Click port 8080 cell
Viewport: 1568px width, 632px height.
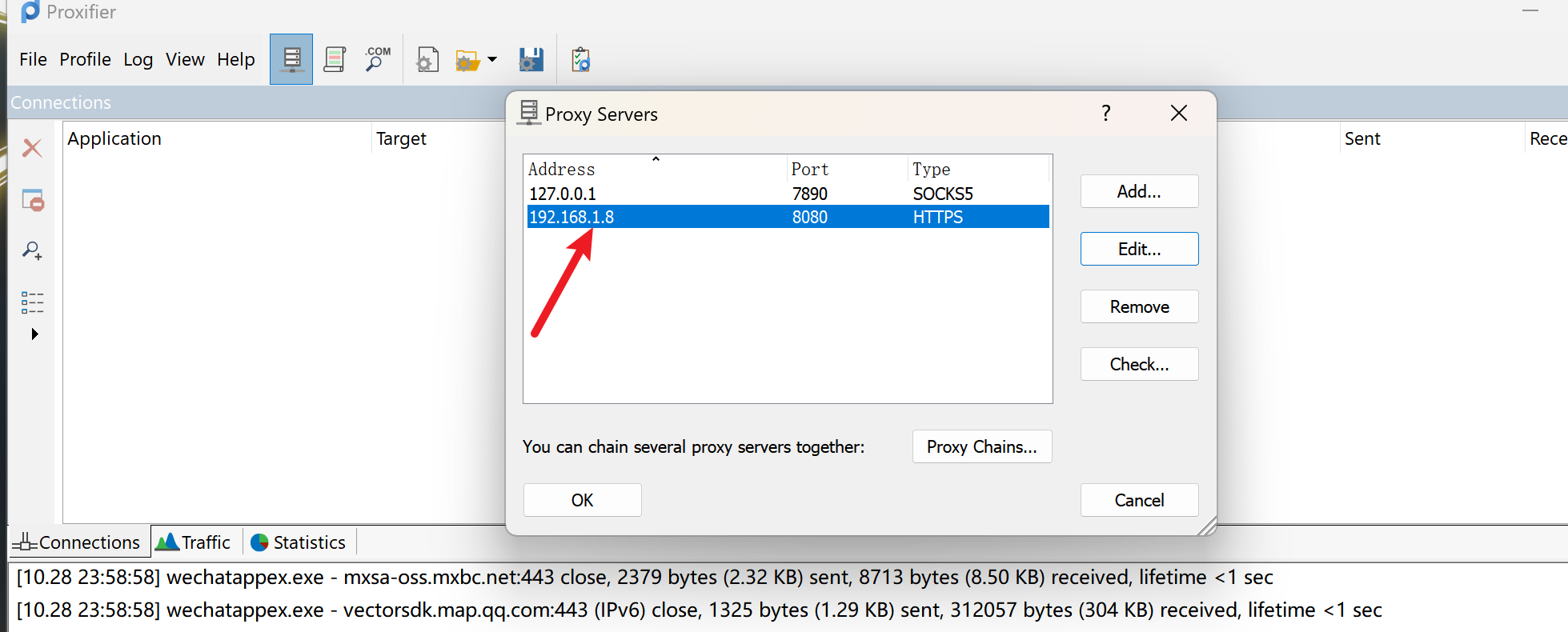(810, 217)
